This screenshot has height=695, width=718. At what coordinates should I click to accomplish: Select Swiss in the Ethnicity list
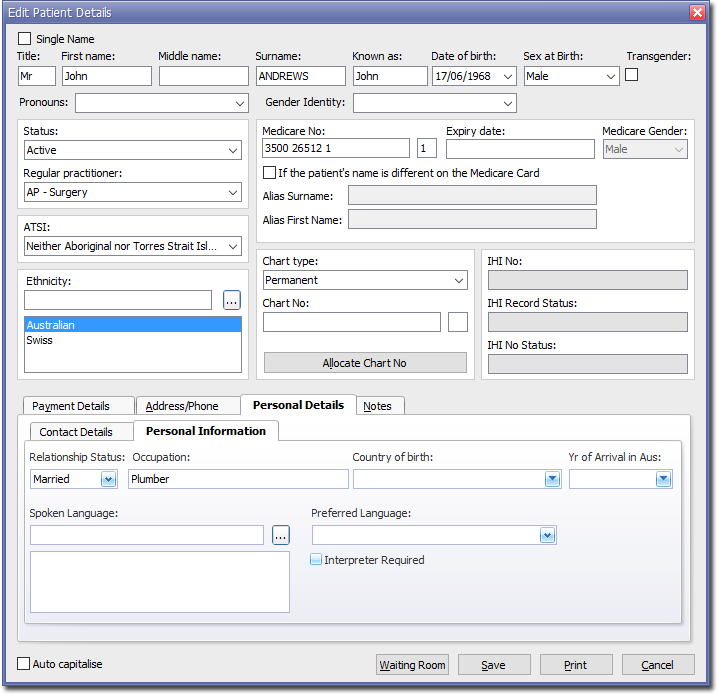click(40, 340)
